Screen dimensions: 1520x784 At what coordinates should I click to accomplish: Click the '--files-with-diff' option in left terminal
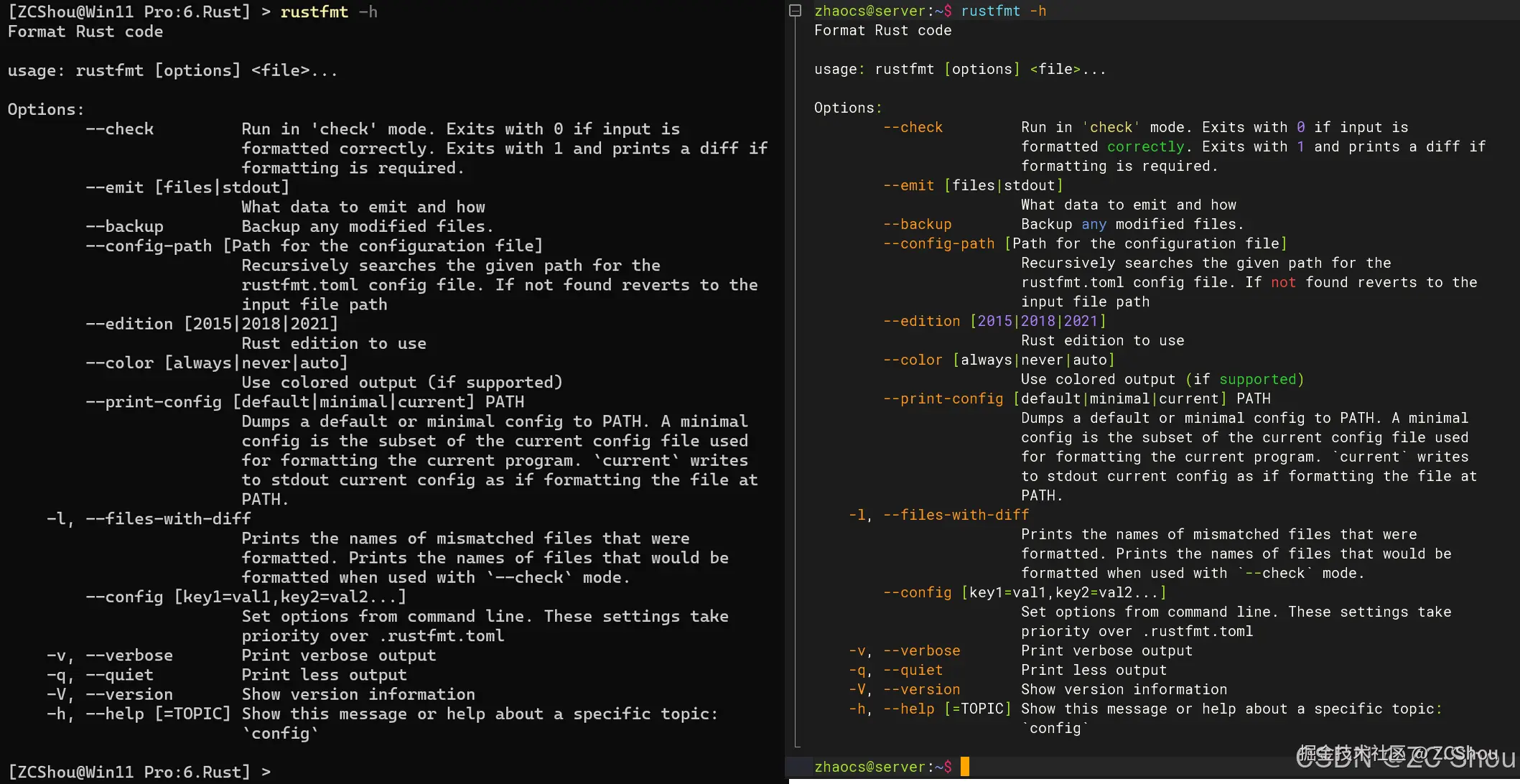pyautogui.click(x=168, y=518)
